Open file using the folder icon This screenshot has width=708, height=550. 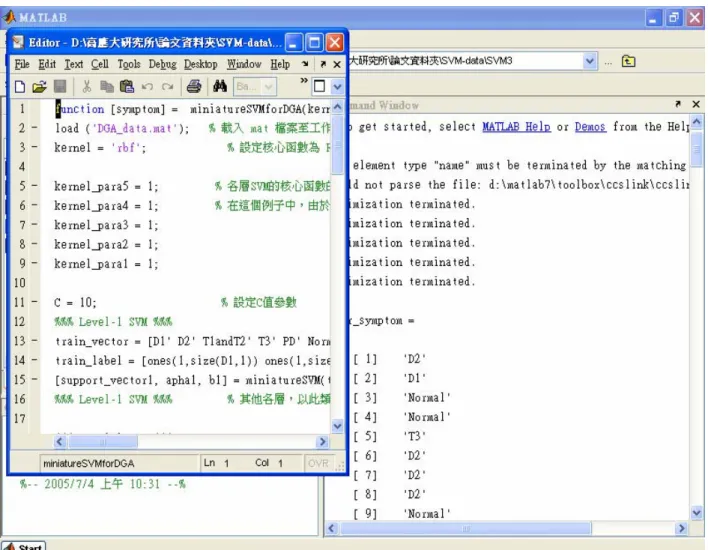click(40, 86)
